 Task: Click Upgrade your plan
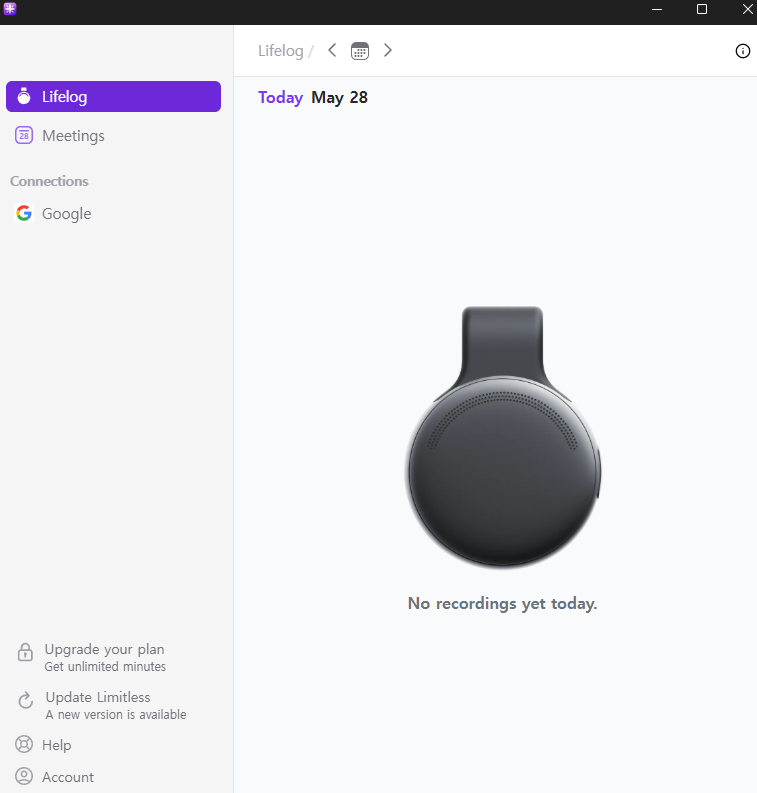coord(104,649)
